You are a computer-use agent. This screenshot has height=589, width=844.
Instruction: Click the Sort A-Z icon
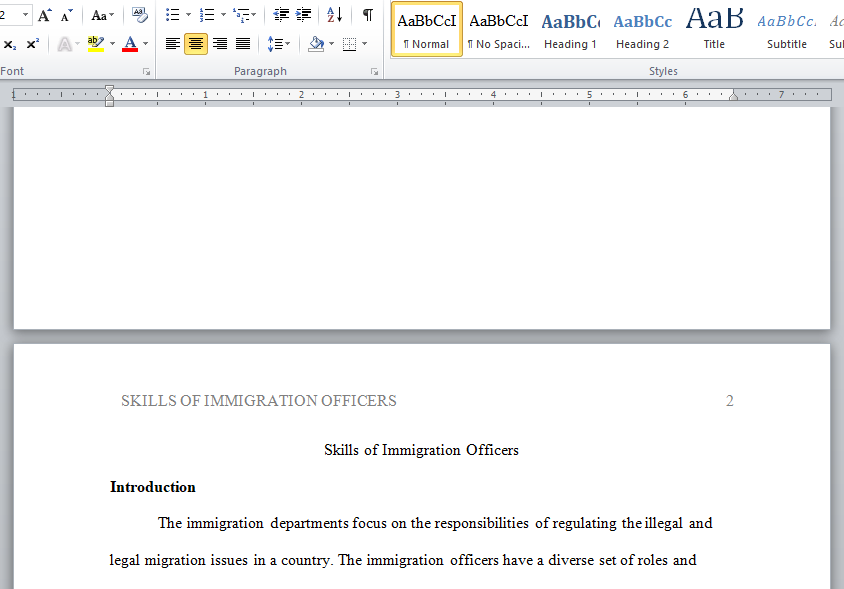pos(334,15)
